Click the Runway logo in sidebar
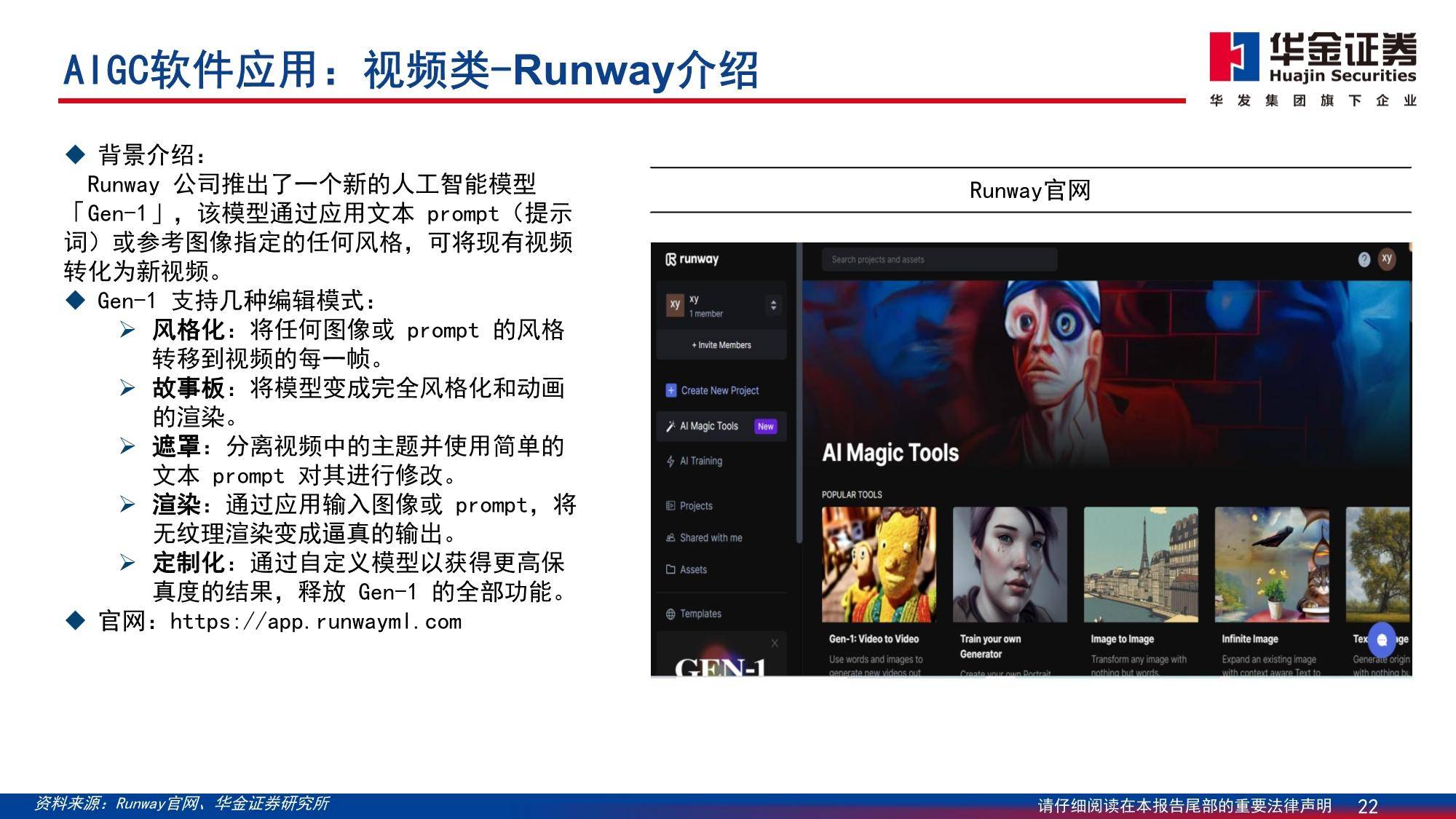This screenshot has height=819, width=1456. 692,259
